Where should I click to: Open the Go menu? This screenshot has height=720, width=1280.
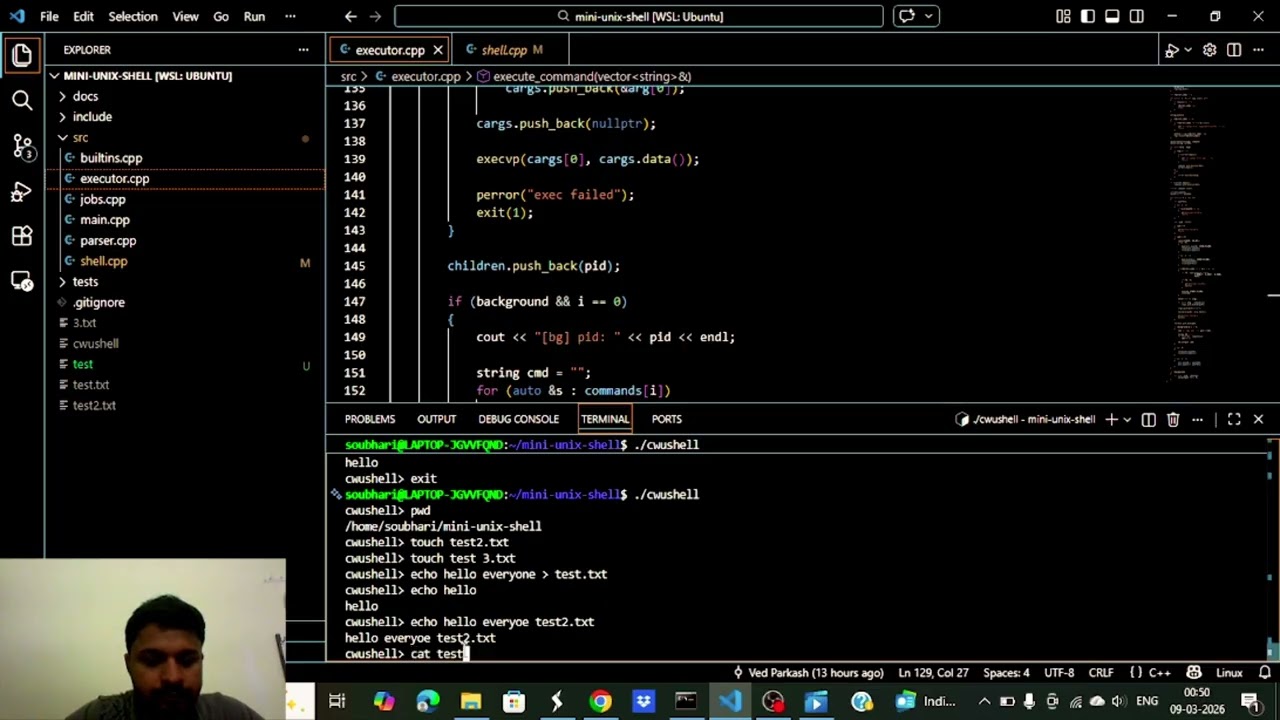221,16
